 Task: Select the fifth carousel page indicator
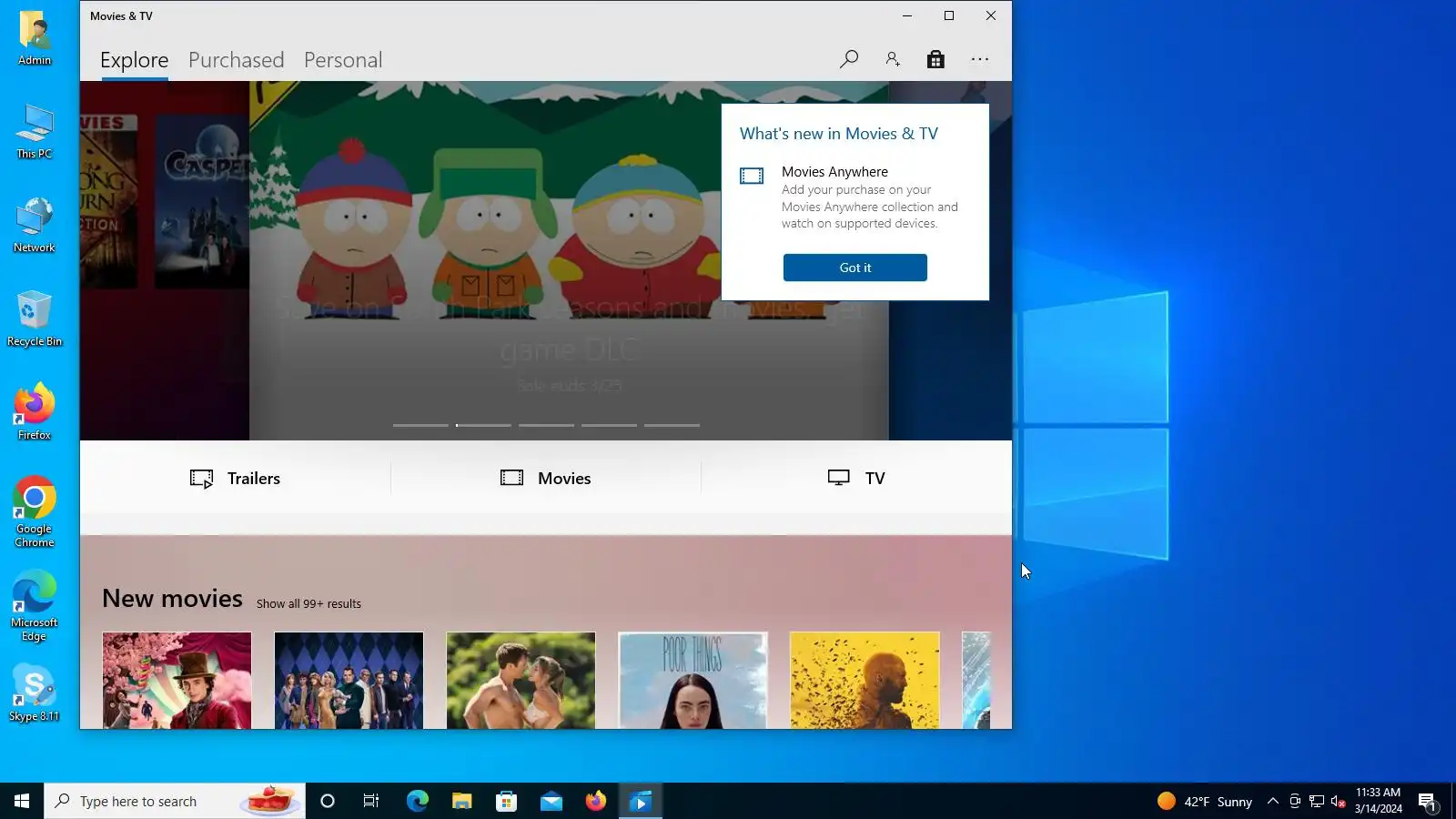(x=672, y=425)
